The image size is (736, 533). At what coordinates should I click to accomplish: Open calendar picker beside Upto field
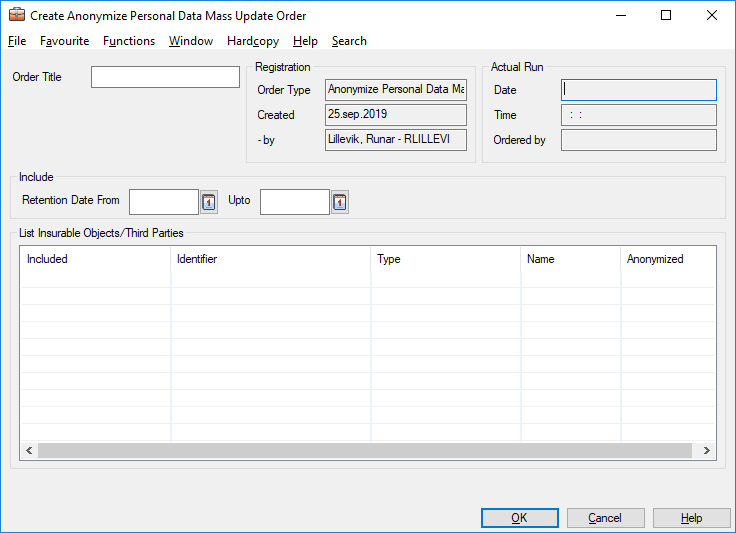click(x=340, y=202)
